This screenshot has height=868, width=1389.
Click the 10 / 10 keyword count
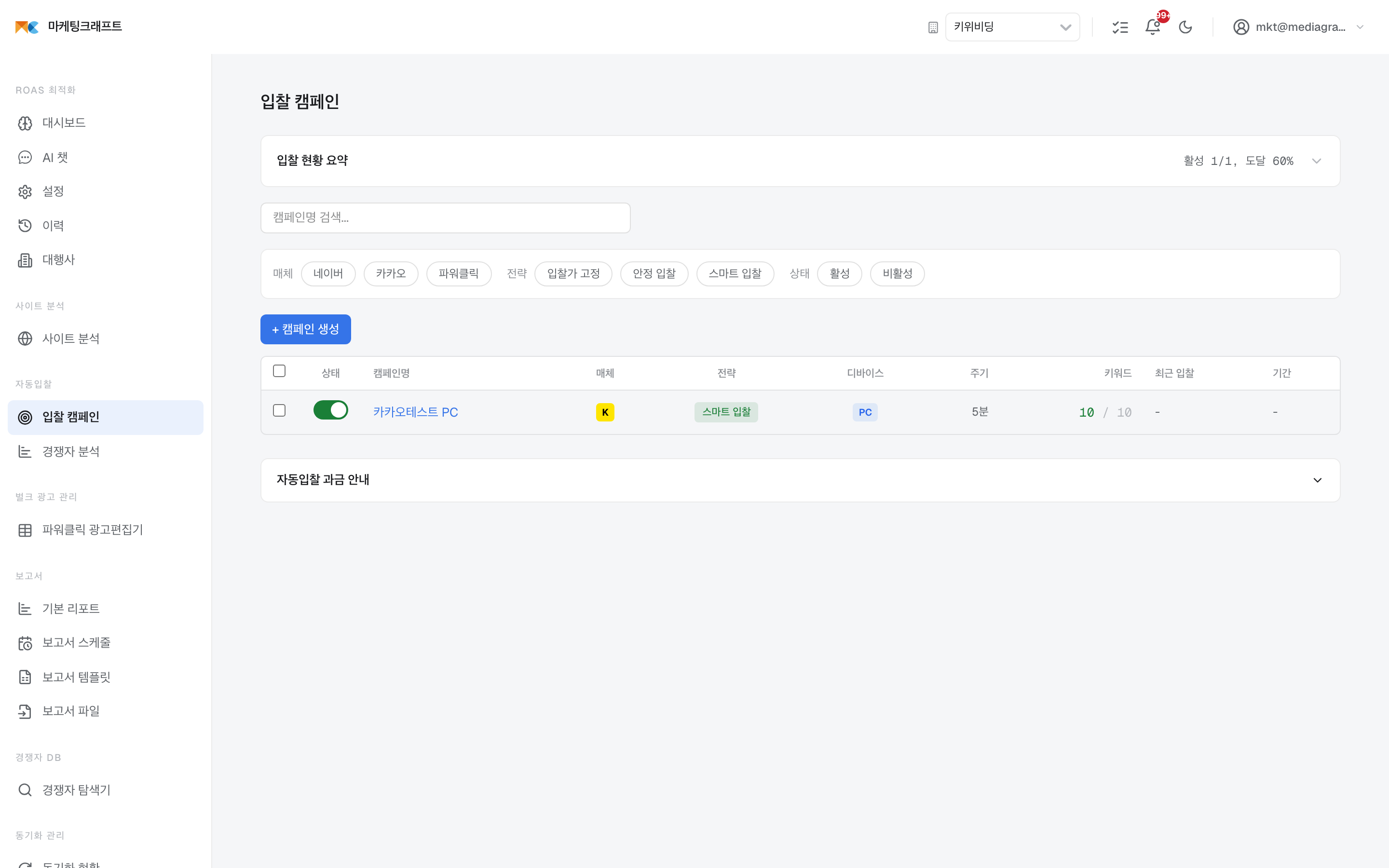pos(1105,412)
